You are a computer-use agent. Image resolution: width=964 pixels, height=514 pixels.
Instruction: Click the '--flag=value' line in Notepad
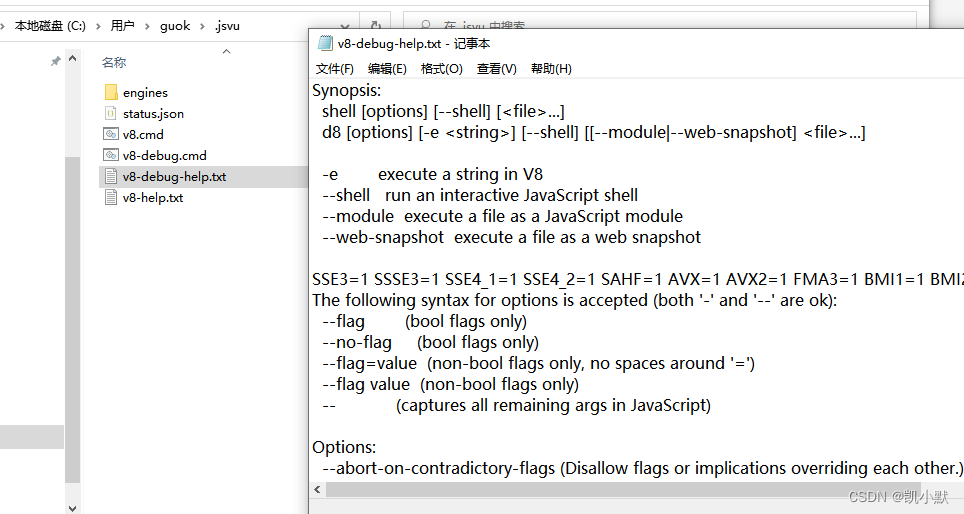point(538,363)
